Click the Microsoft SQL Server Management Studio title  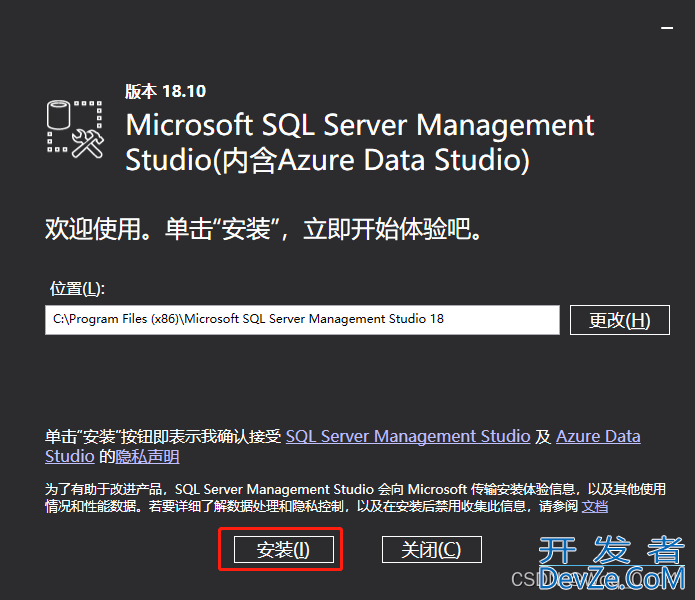[359, 142]
